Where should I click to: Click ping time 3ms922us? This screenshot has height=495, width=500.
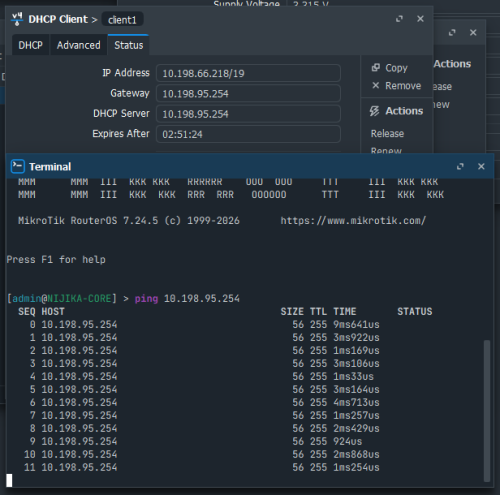click(x=356, y=338)
